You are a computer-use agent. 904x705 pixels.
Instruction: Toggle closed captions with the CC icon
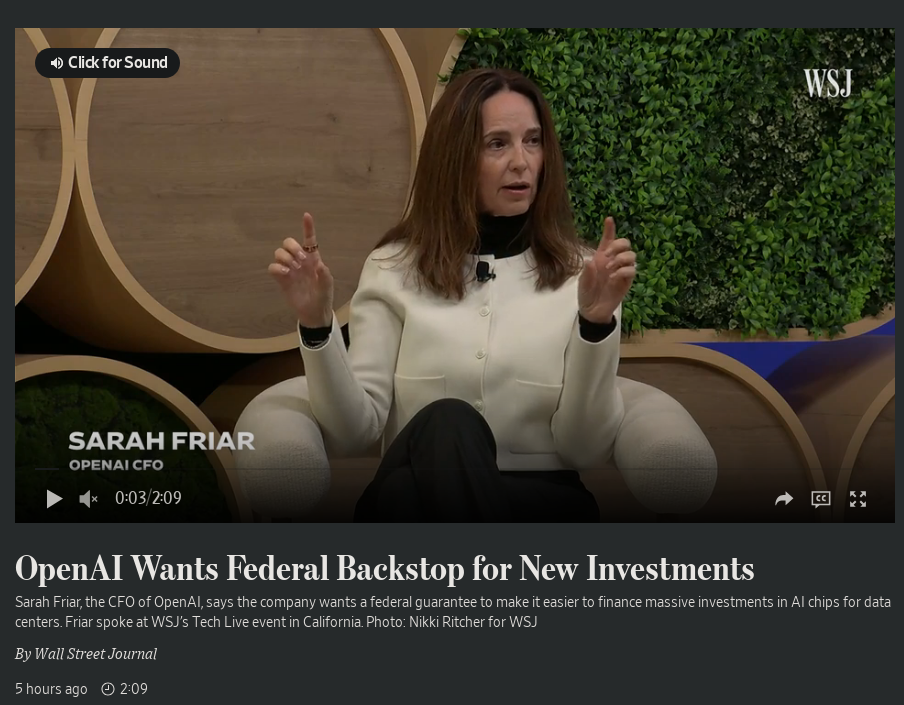[821, 499]
